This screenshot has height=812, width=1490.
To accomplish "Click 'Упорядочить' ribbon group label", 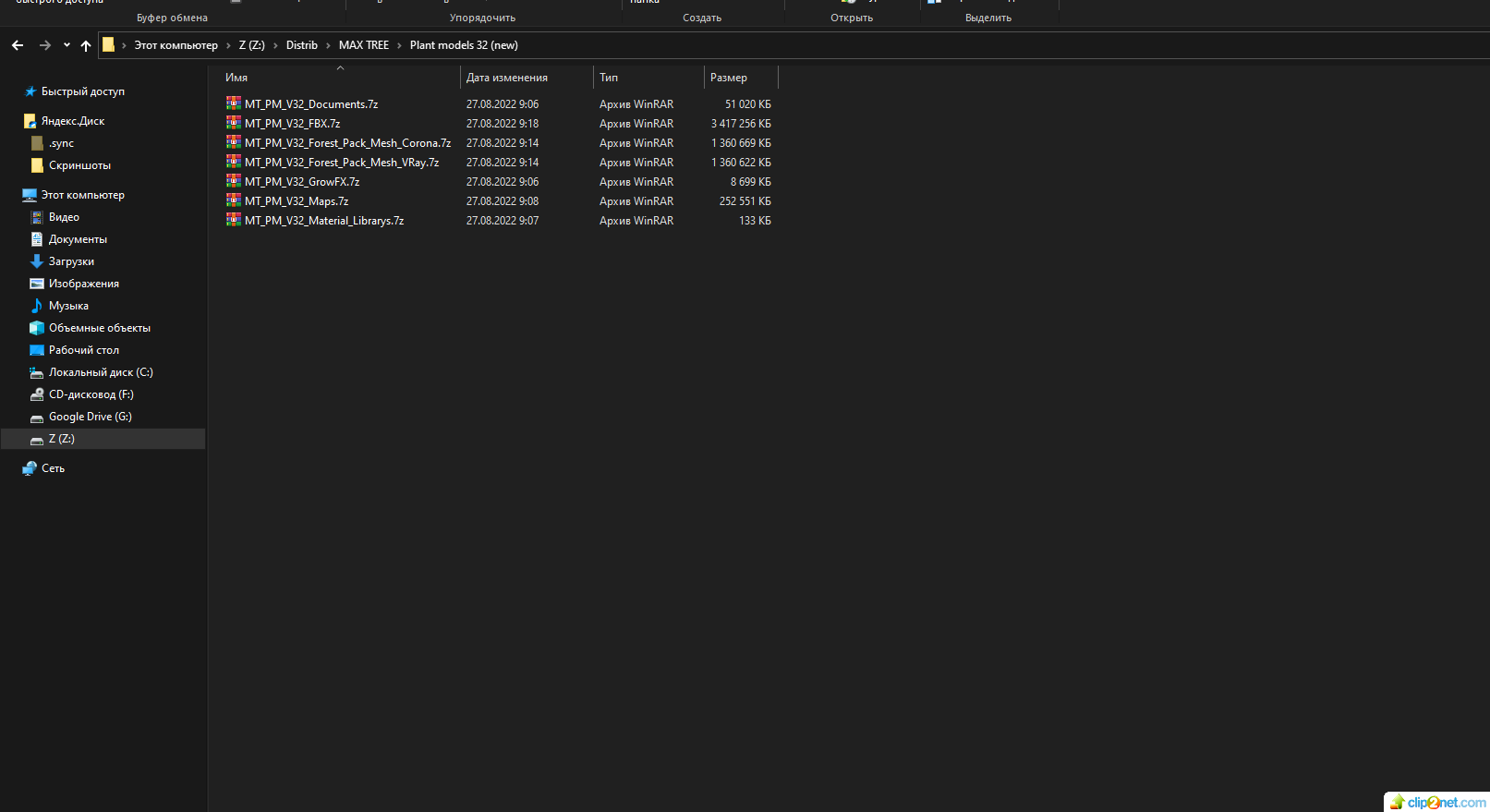I will click(x=482, y=18).
